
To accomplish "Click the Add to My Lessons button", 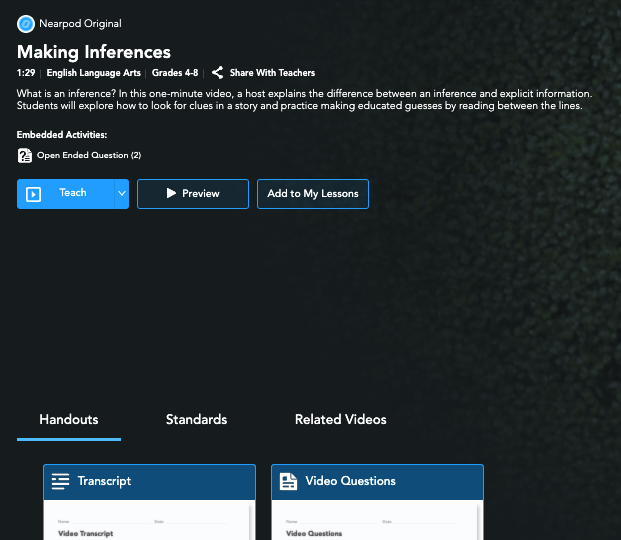I will coord(312,194).
